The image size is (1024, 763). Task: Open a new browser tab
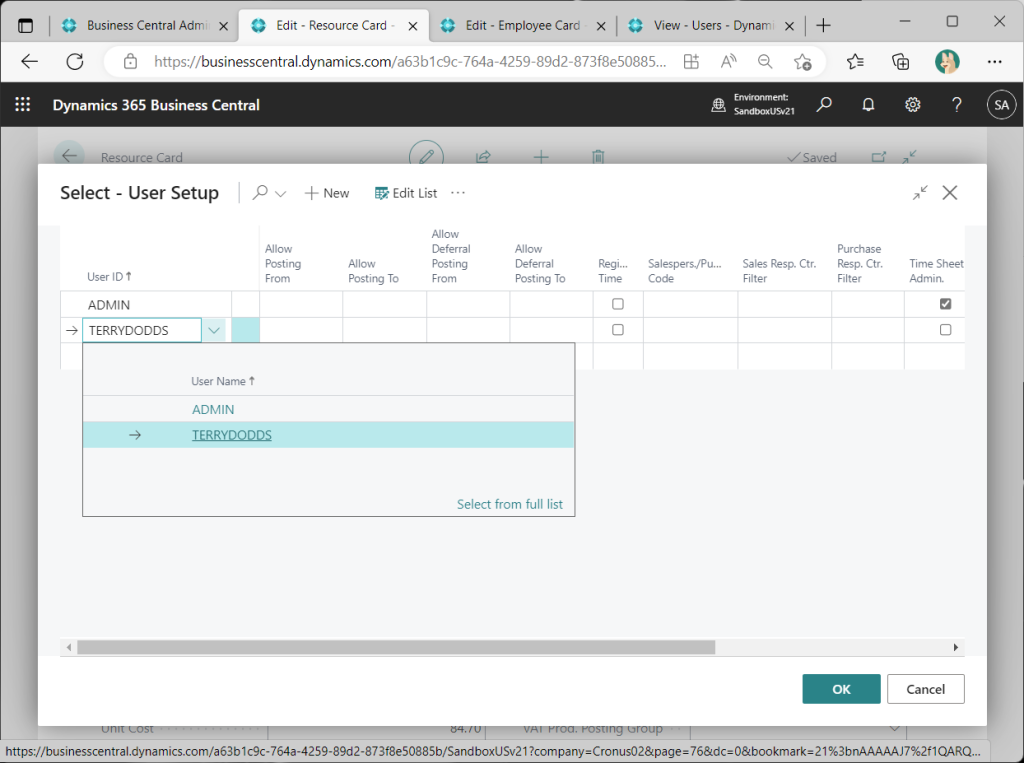pos(824,25)
